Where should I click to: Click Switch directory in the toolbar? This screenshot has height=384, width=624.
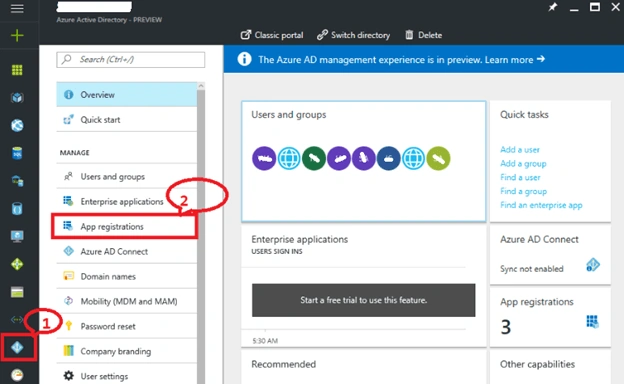pos(353,35)
